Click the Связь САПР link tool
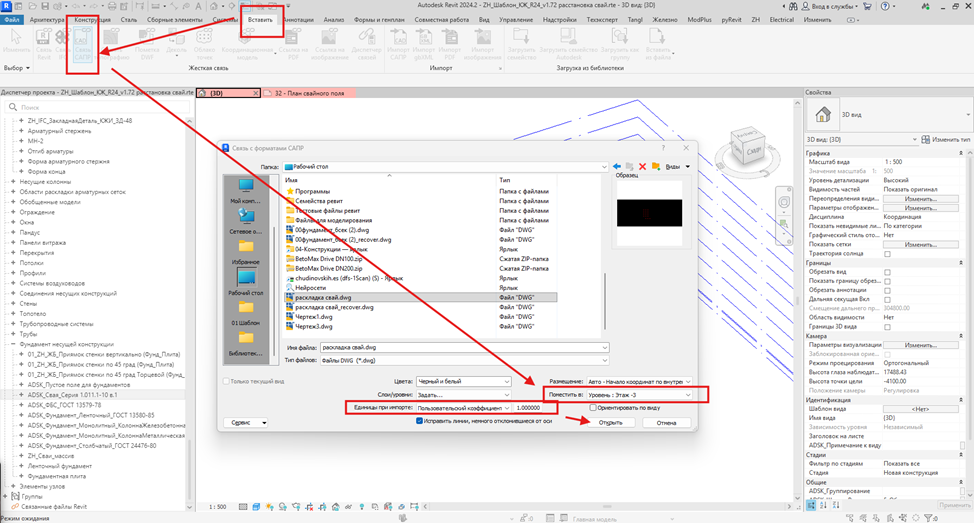The width and height of the screenshot is (974, 523). click(83, 45)
